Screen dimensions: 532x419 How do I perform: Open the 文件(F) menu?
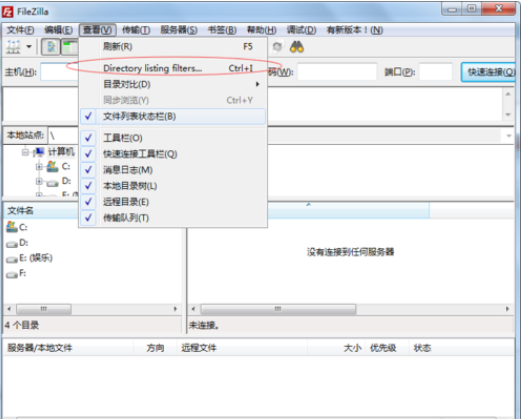(x=20, y=30)
